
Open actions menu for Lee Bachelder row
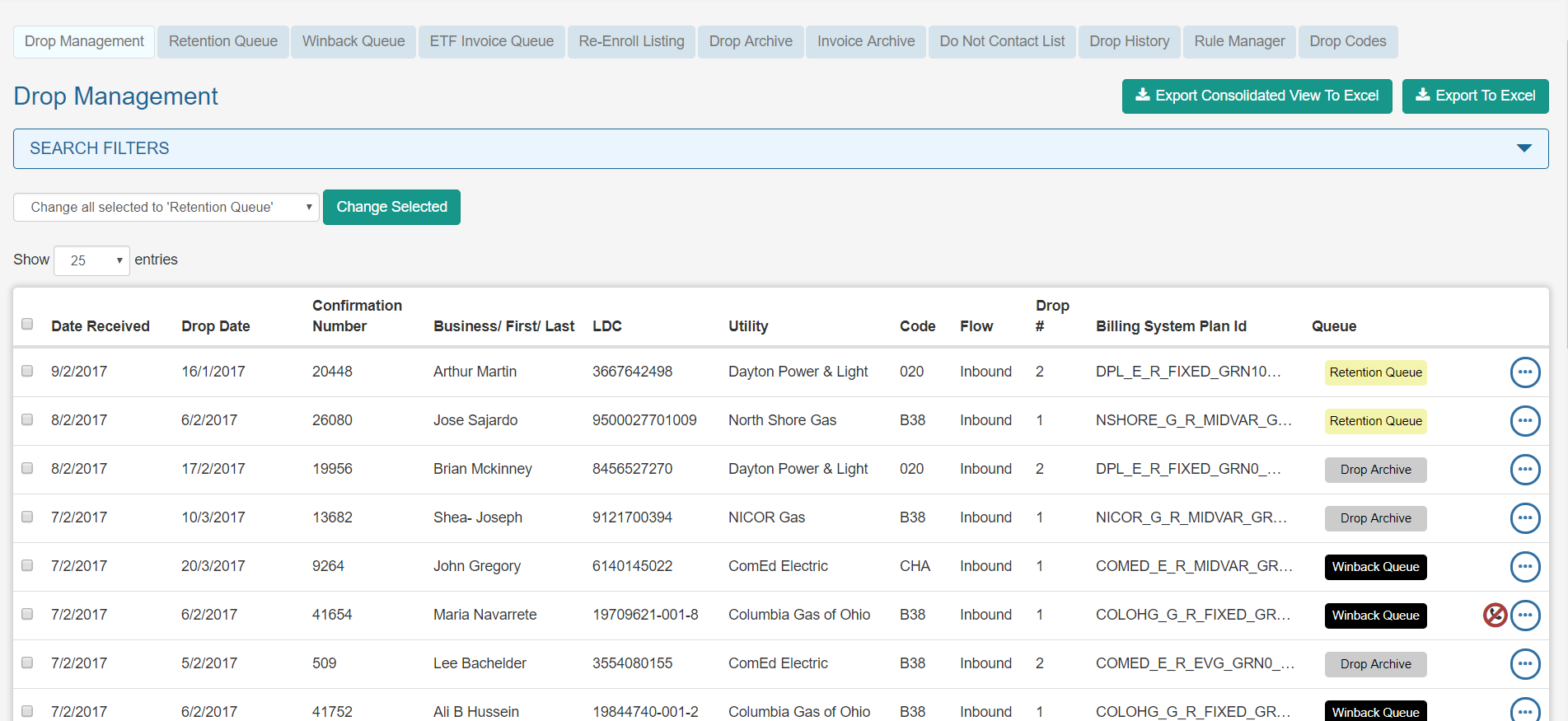1525,664
